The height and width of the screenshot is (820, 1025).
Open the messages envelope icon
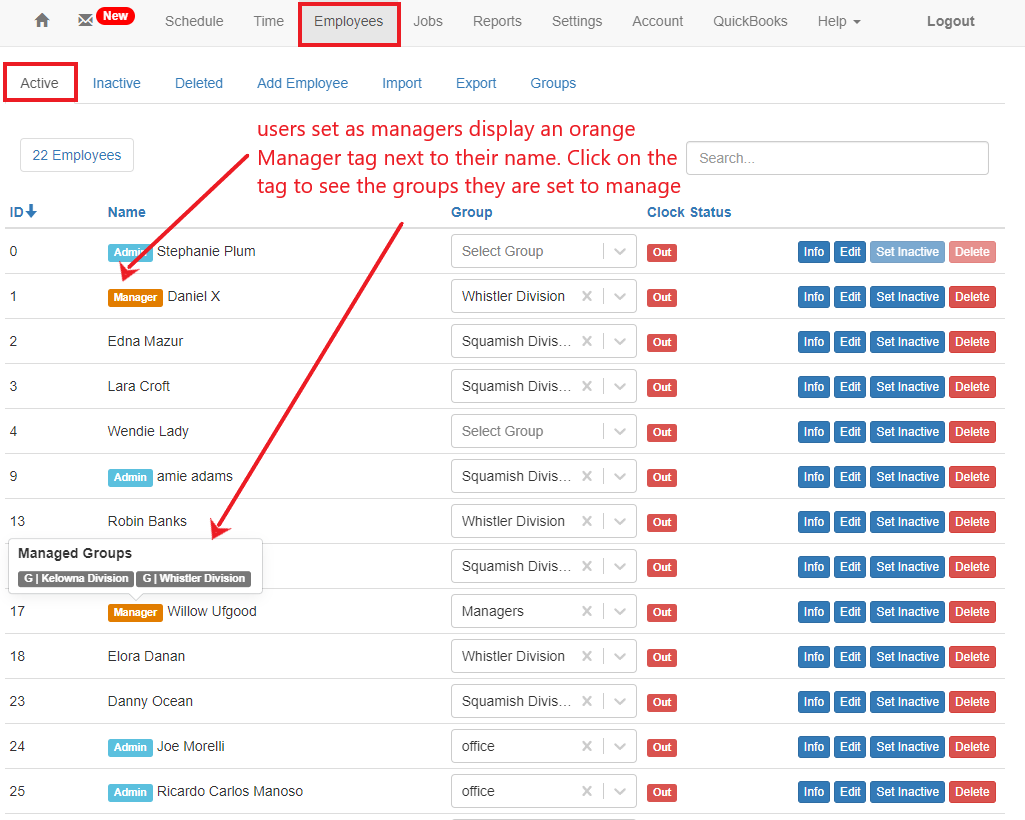coord(86,21)
